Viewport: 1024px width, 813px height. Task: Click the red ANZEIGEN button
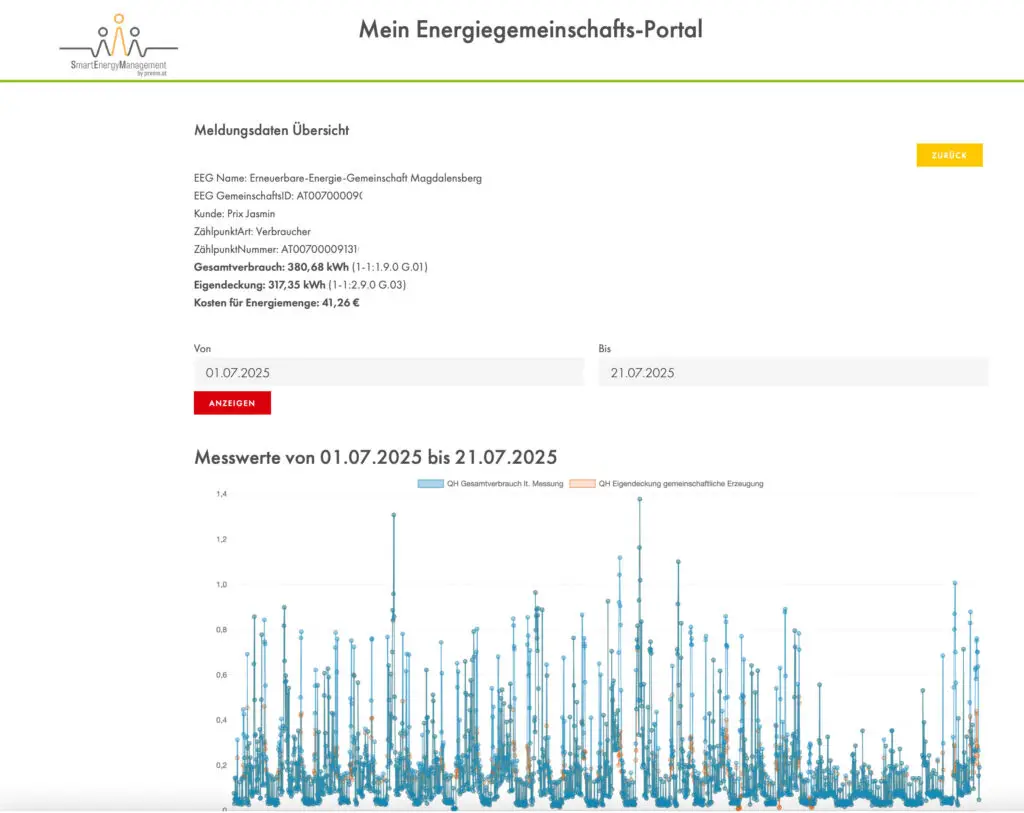click(x=232, y=403)
